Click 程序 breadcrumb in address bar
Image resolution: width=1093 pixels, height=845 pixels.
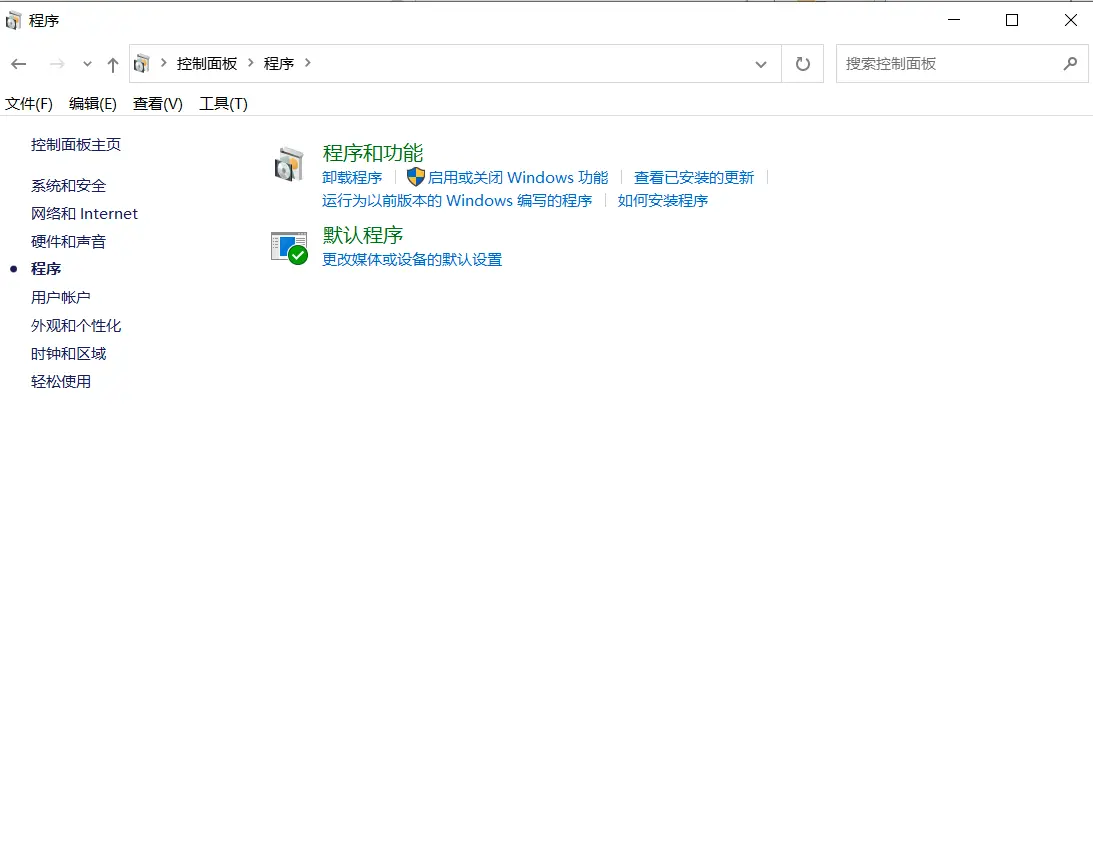(279, 63)
